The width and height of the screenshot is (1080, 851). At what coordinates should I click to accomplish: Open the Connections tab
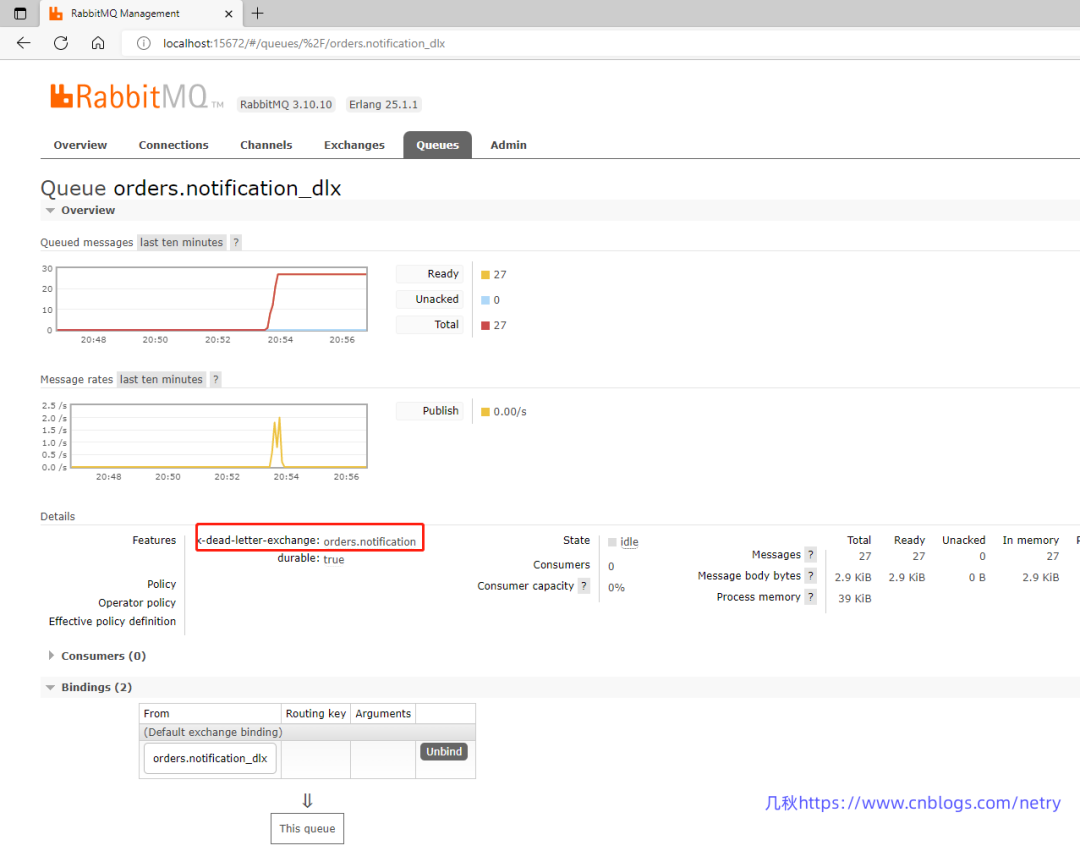[174, 145]
